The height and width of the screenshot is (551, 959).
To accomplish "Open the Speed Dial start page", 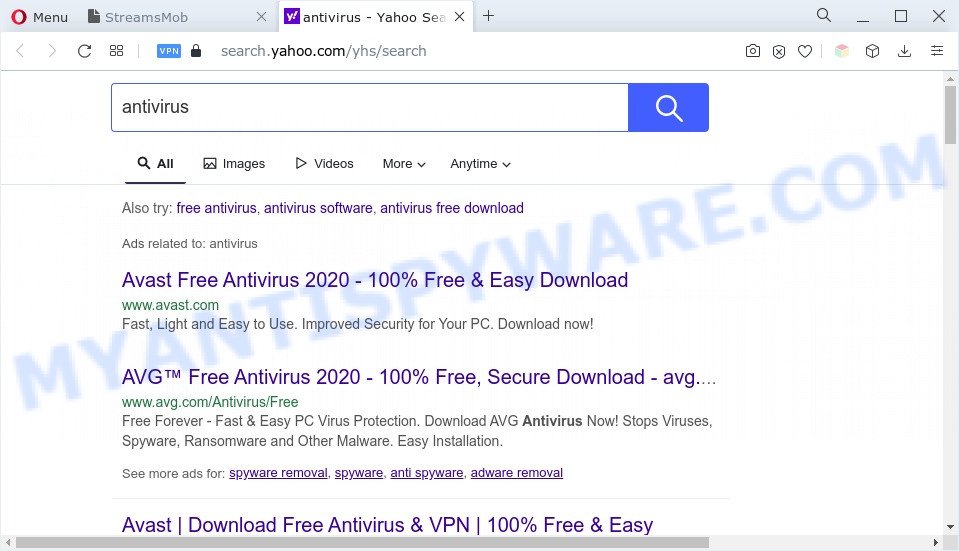I will click(x=116, y=51).
